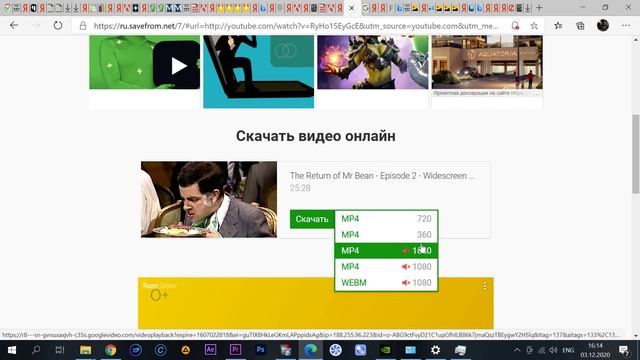The image size is (640, 360).
Task: Choose second MP4 muted 1080 option
Action: point(386,267)
